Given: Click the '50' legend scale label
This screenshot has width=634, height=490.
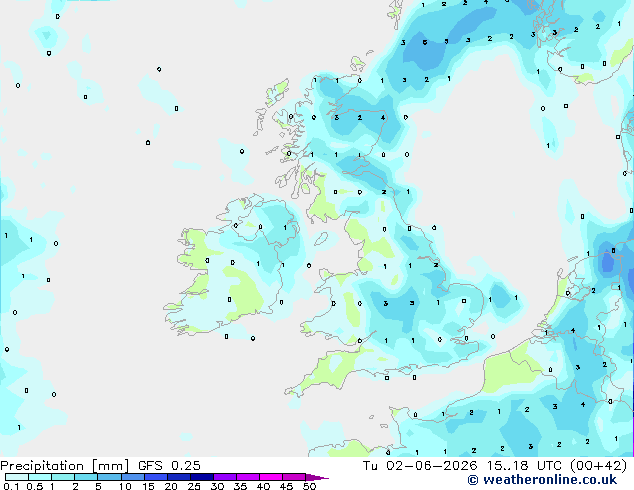Looking at the screenshot, I should [x=309, y=486].
